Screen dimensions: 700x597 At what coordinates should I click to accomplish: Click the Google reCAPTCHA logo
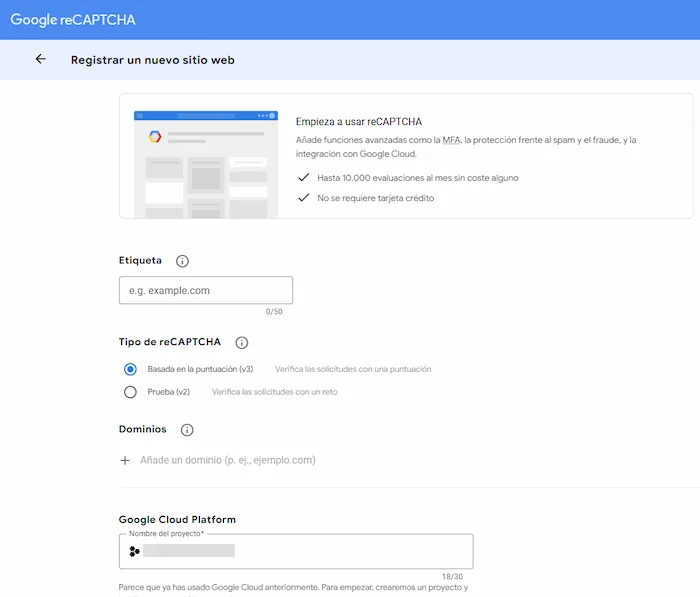73,20
